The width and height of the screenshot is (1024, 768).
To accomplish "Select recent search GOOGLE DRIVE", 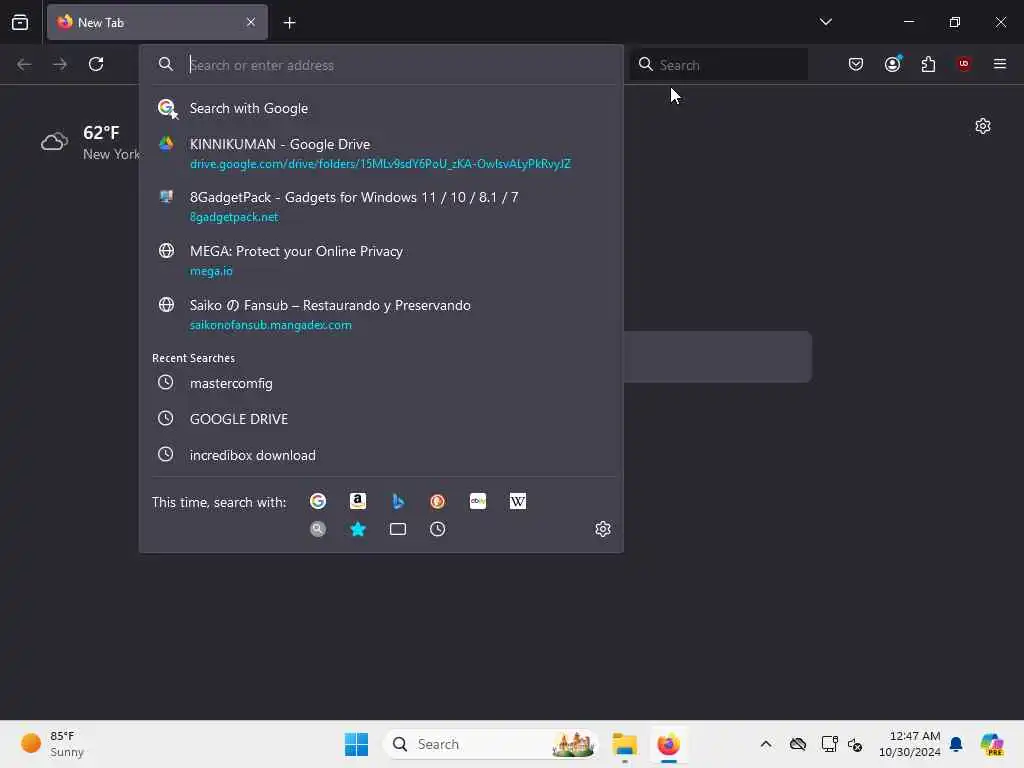I will (381, 419).
